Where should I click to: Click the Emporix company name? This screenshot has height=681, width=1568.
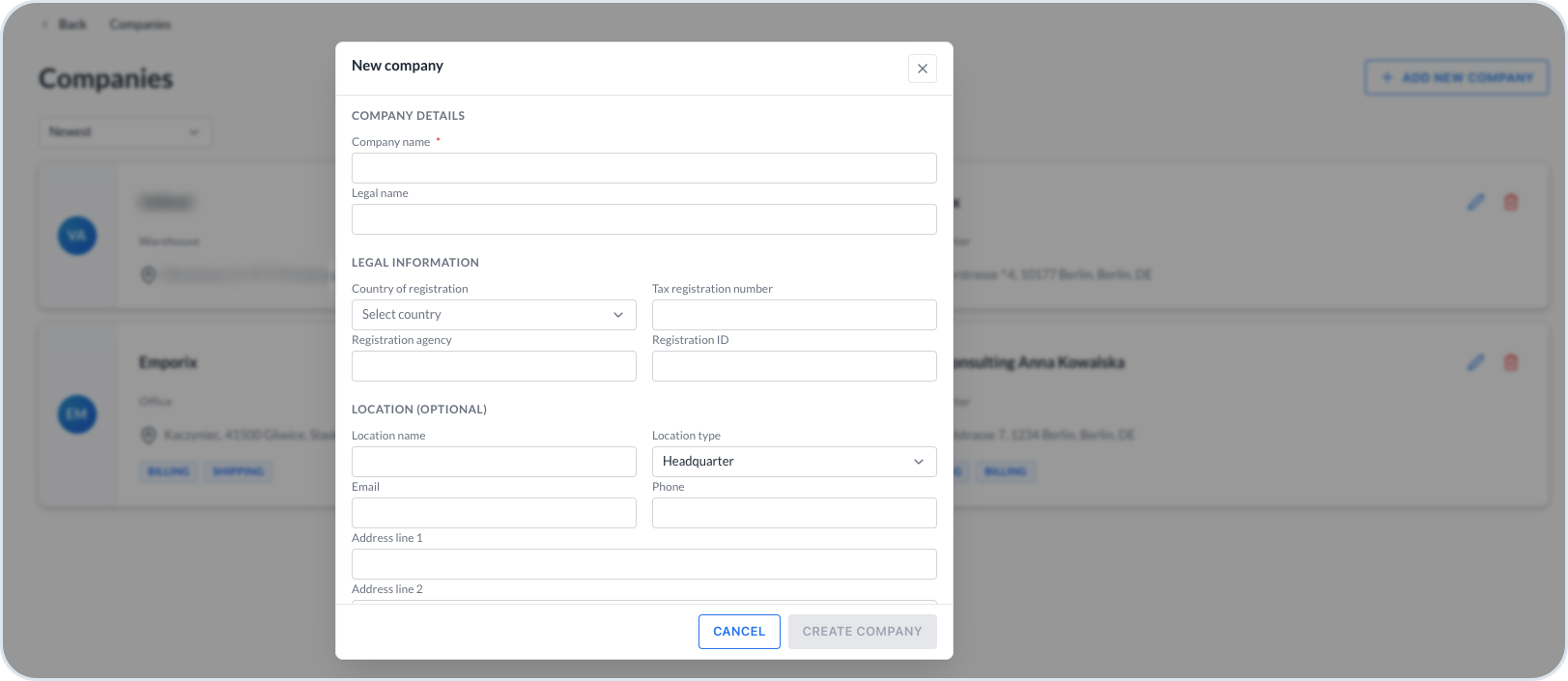coord(168,362)
